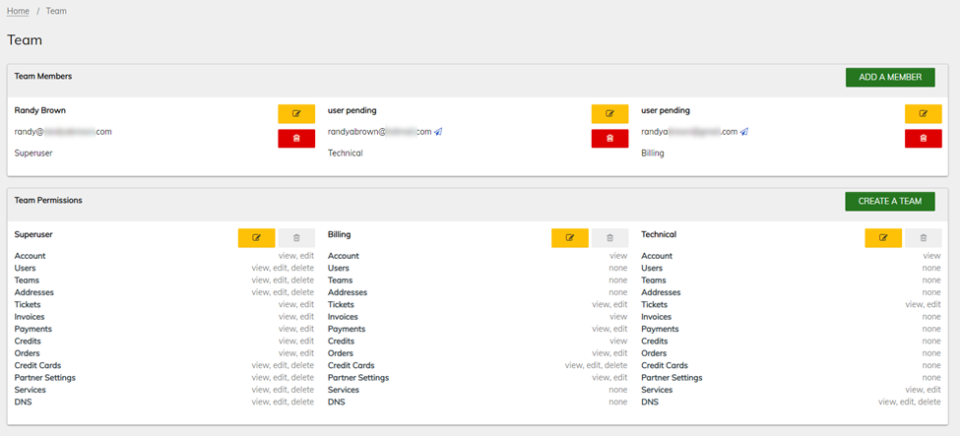The height and width of the screenshot is (436, 960).
Task: Edit Randy Brown team member
Action: [296, 114]
